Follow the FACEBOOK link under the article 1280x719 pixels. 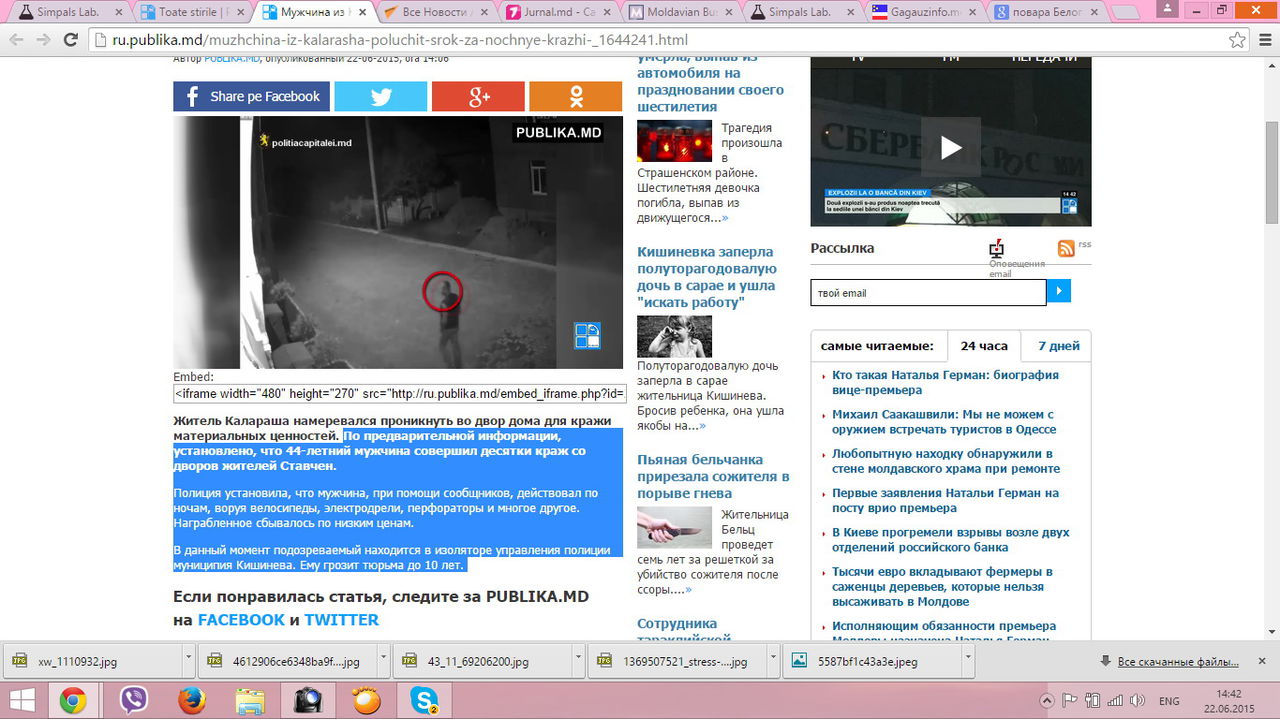[x=241, y=620]
